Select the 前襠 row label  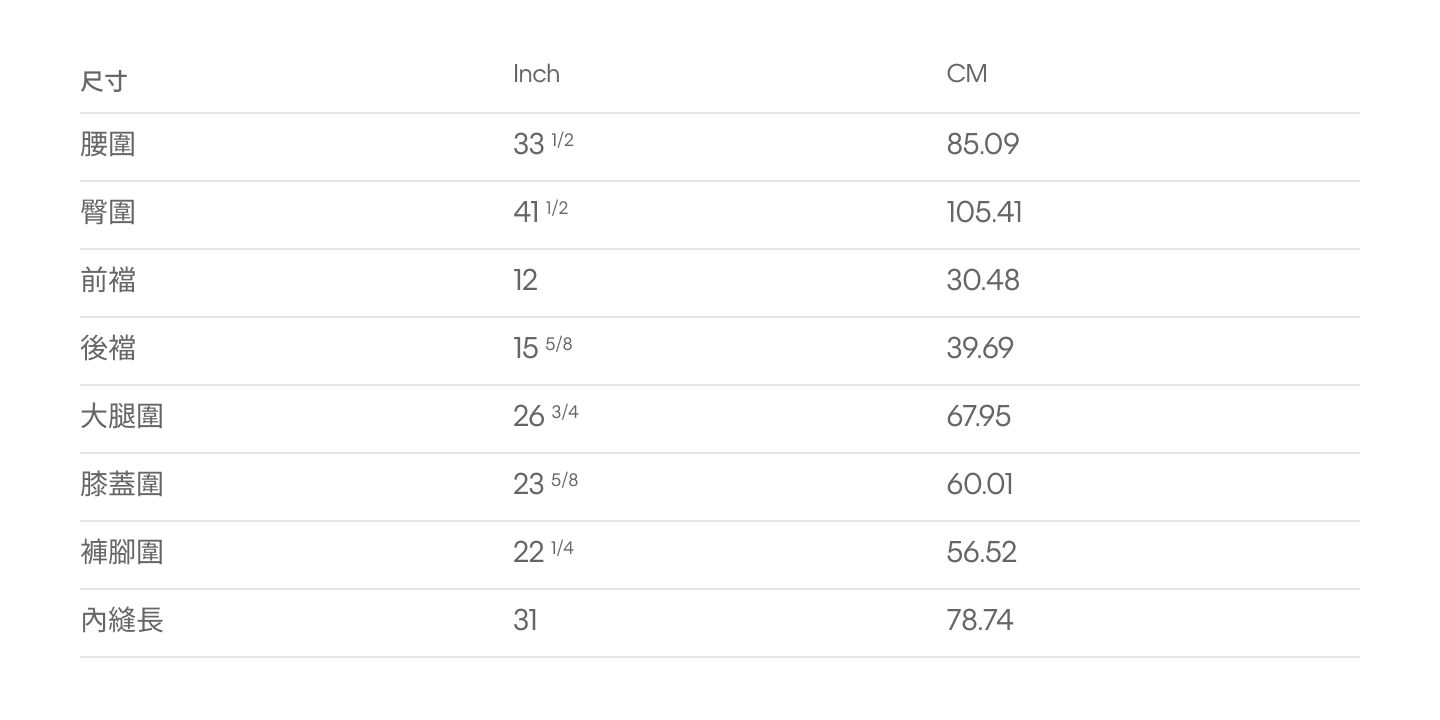[108, 280]
